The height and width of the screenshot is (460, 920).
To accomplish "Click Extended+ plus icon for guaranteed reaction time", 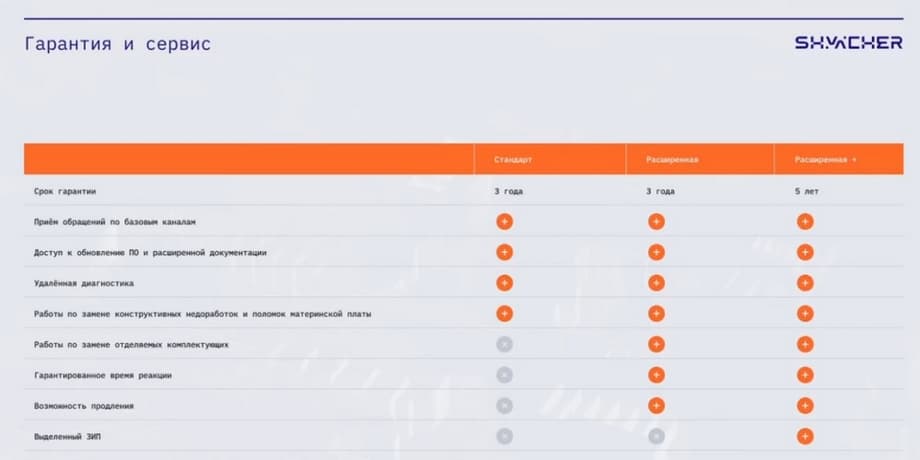I will [805, 375].
